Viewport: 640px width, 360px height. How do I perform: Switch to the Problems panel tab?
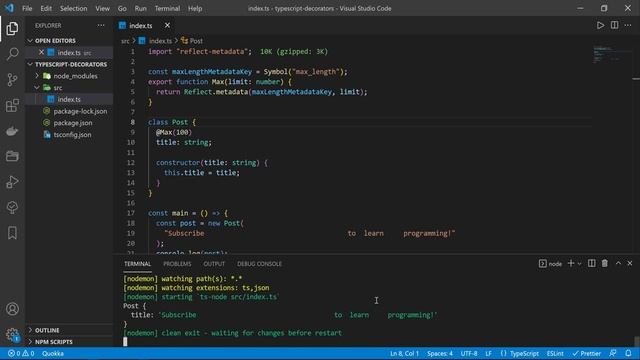pos(177,264)
